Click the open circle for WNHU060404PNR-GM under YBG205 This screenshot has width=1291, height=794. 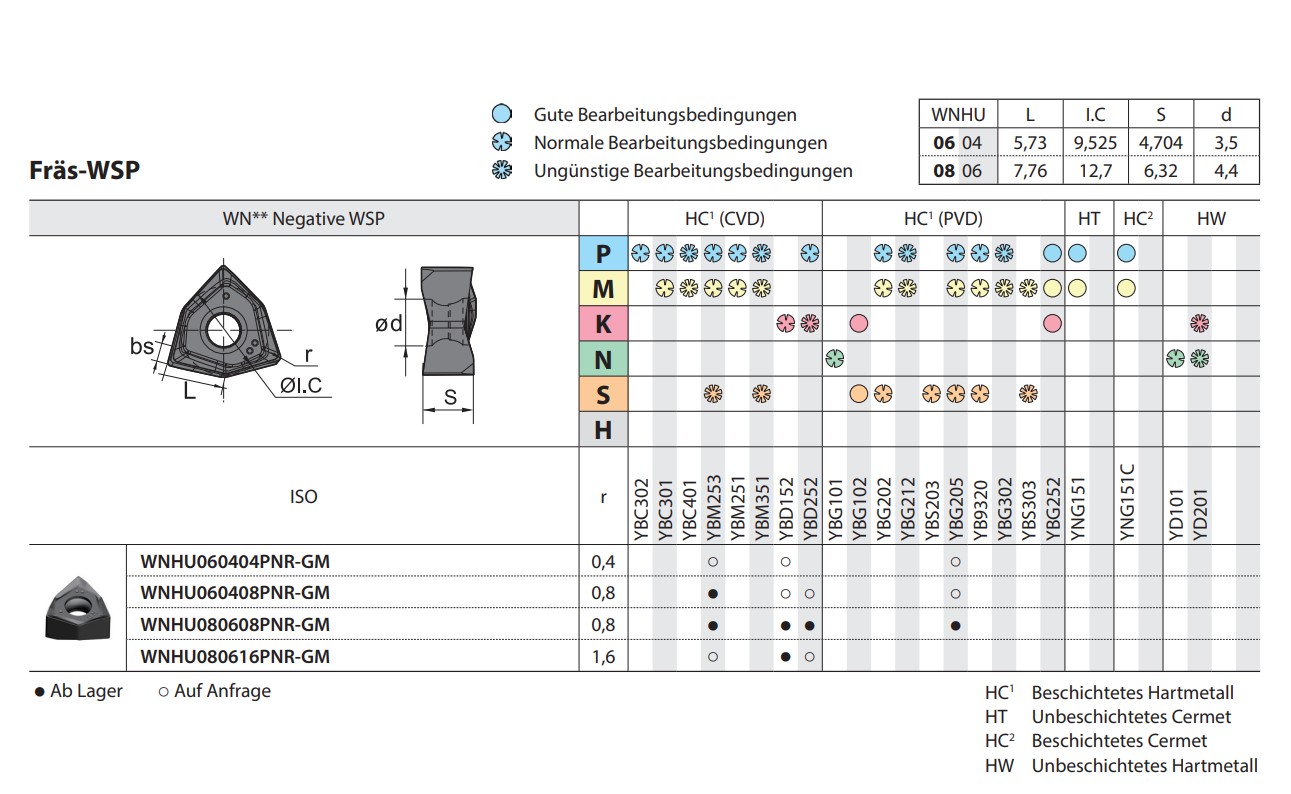[x=956, y=562]
